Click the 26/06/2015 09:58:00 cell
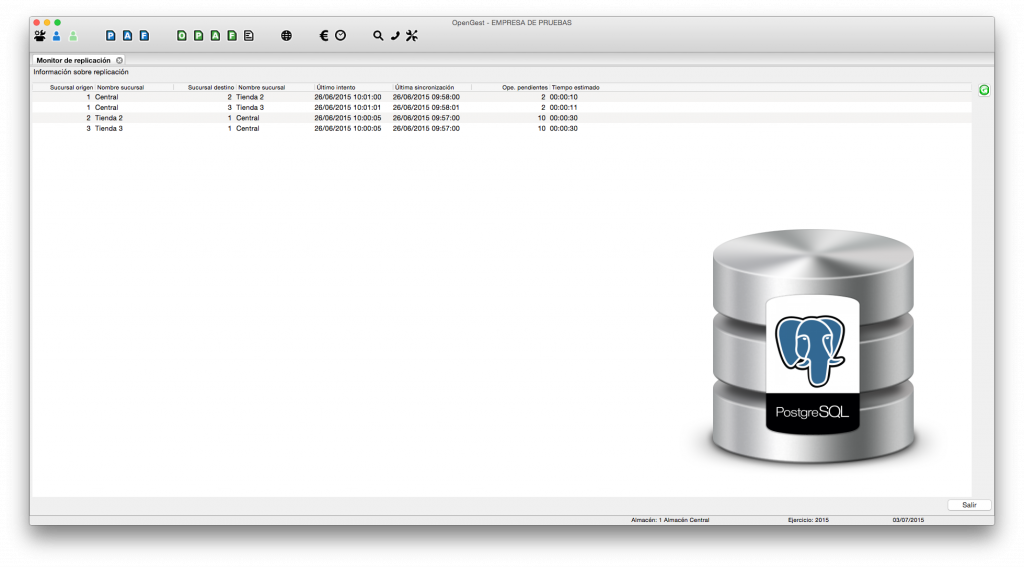 pos(426,97)
